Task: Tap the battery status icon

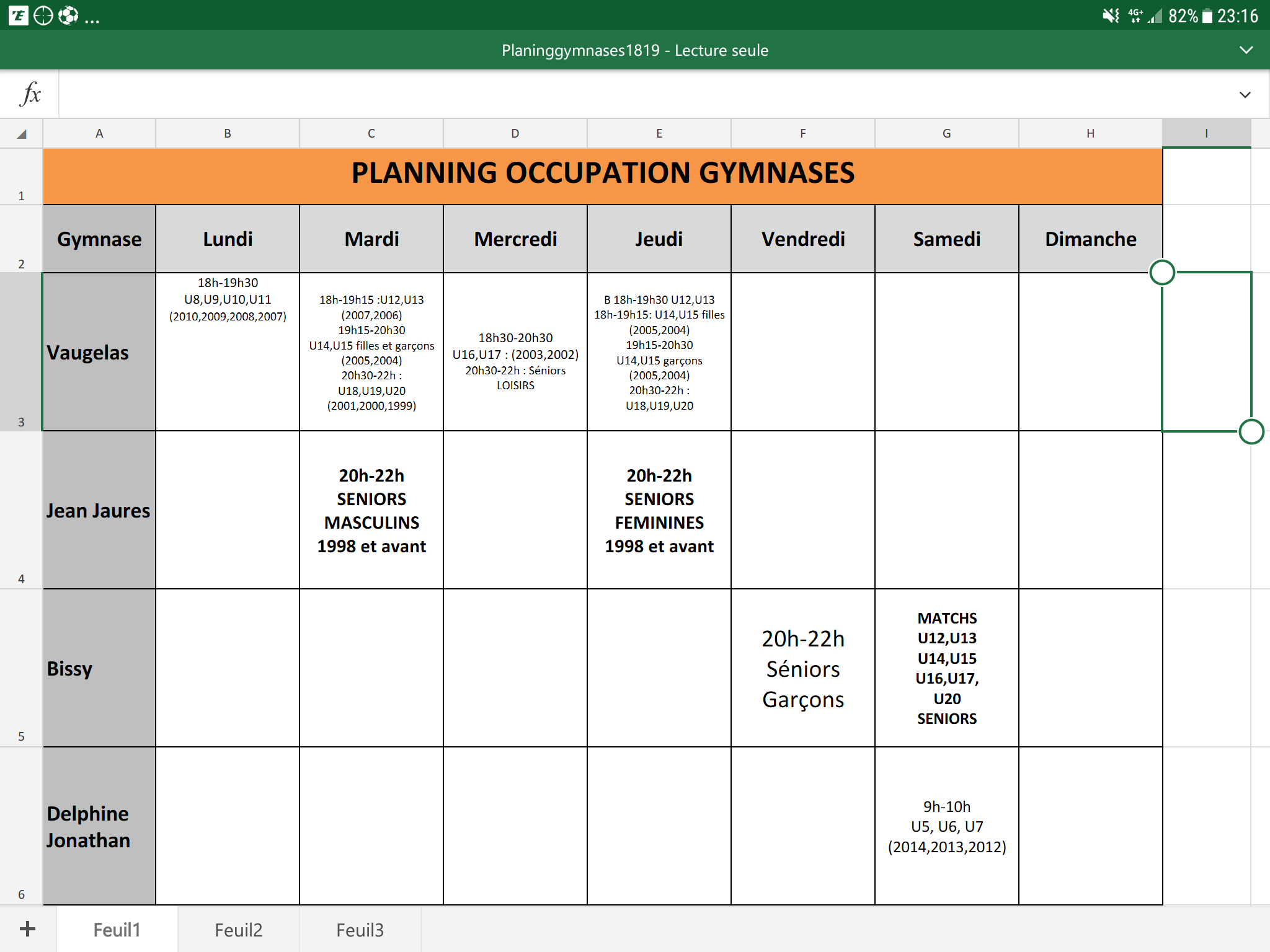Action: click(1207, 15)
